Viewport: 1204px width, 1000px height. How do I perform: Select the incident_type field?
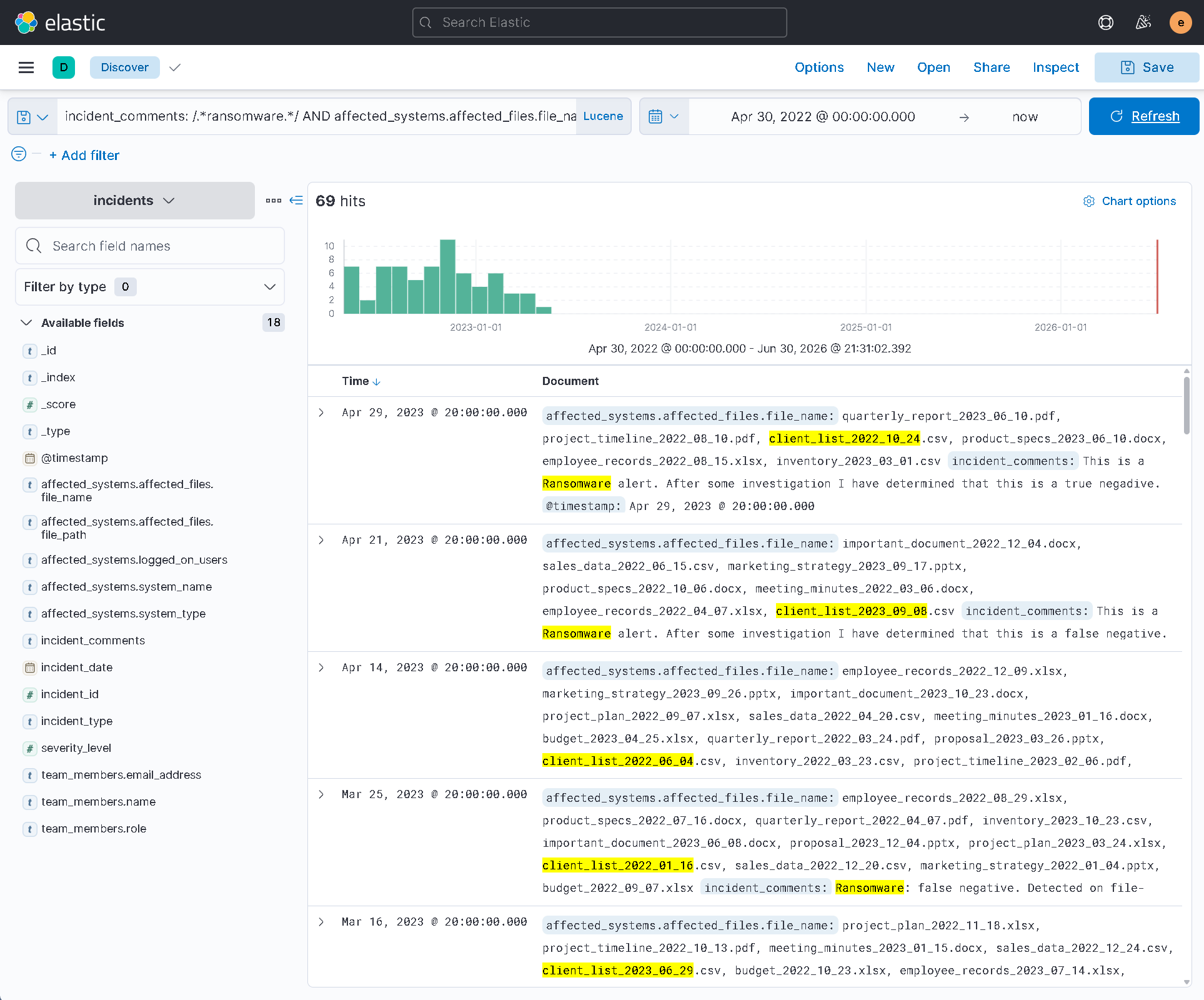[x=77, y=721]
